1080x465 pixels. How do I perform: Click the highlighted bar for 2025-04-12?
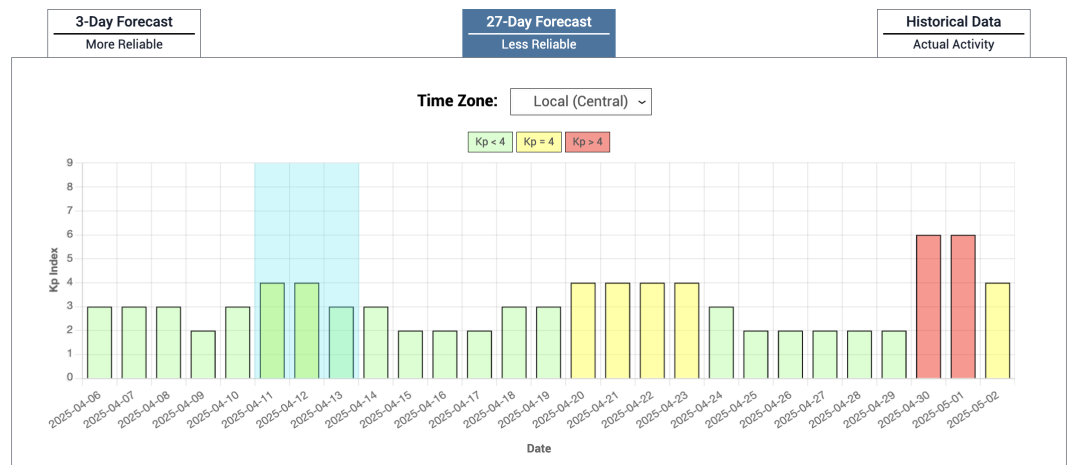click(x=307, y=330)
